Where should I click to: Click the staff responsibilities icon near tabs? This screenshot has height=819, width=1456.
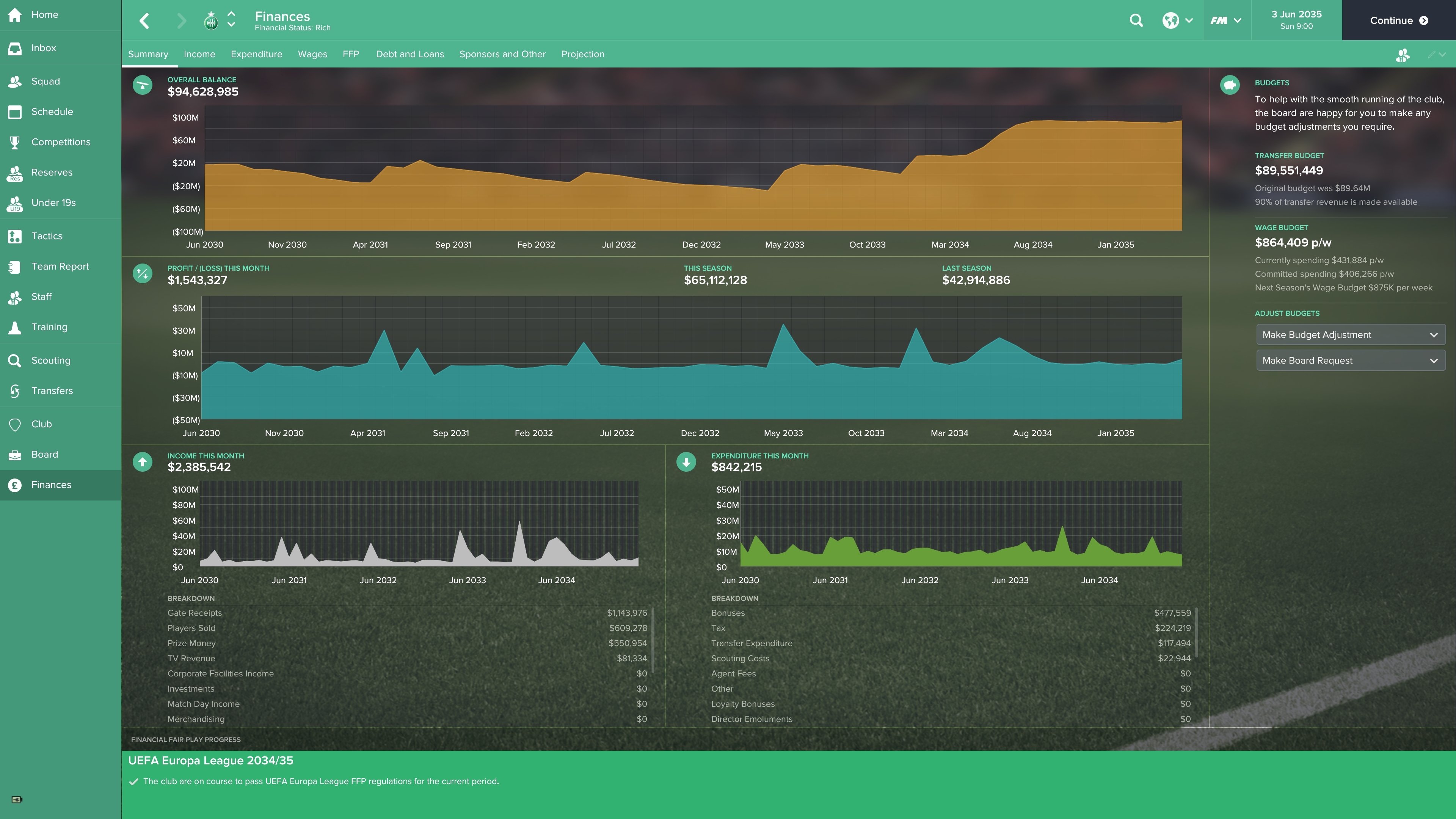[1402, 55]
